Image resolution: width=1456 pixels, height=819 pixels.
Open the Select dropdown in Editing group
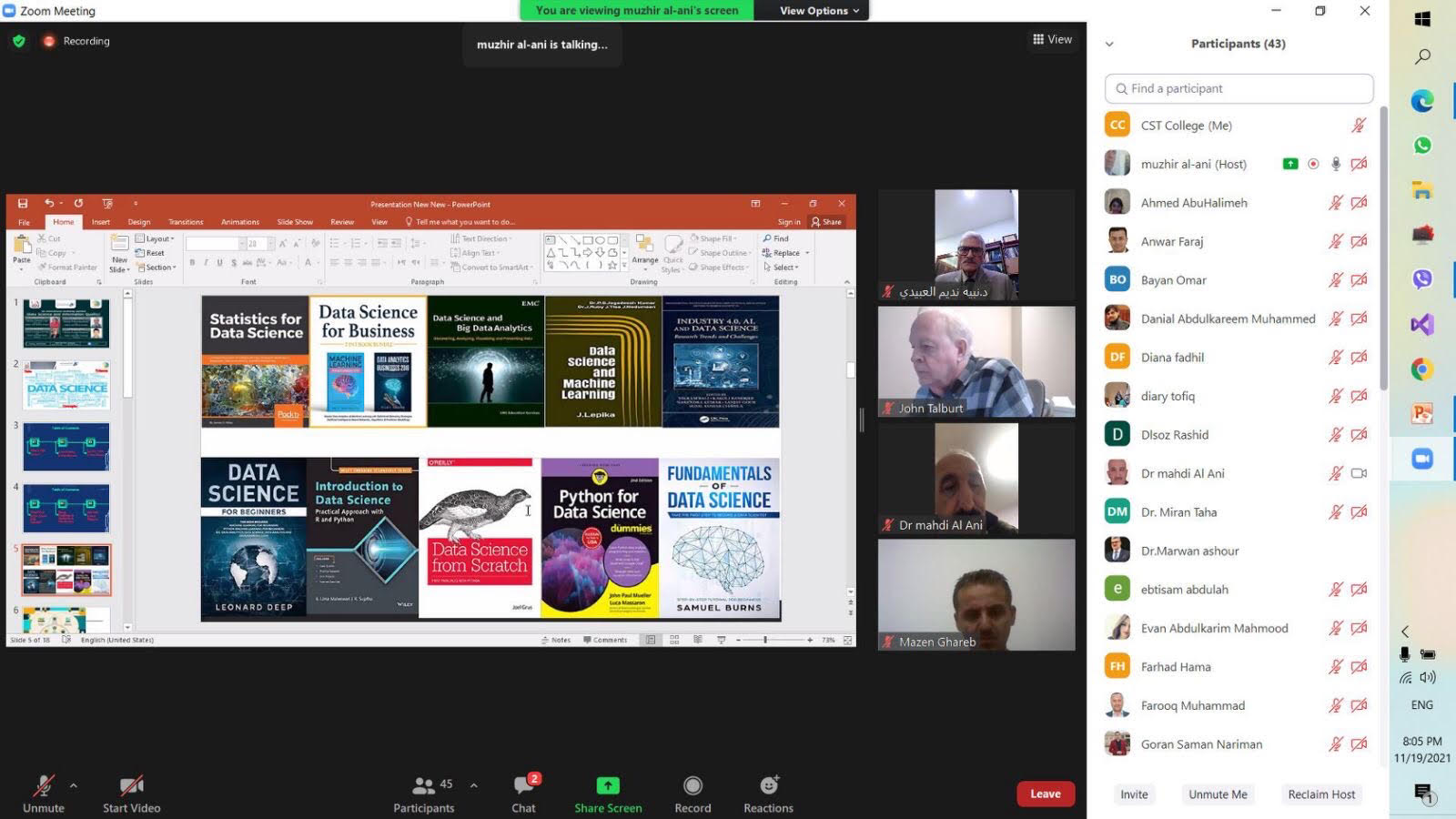point(782,268)
